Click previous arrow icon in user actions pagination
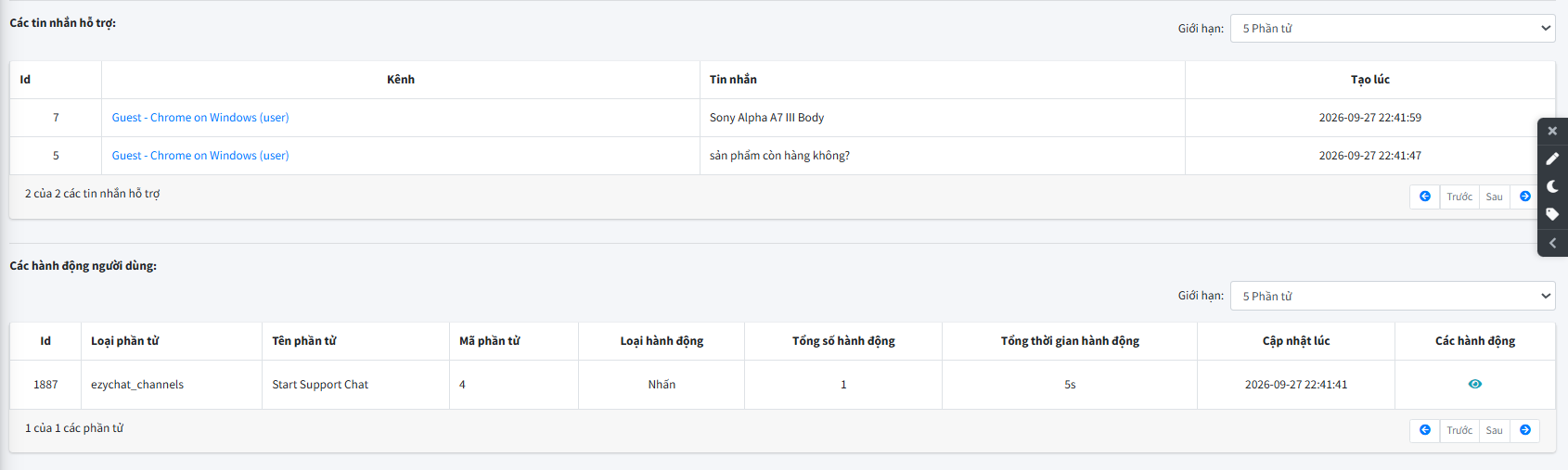The image size is (1568, 470). click(1425, 430)
